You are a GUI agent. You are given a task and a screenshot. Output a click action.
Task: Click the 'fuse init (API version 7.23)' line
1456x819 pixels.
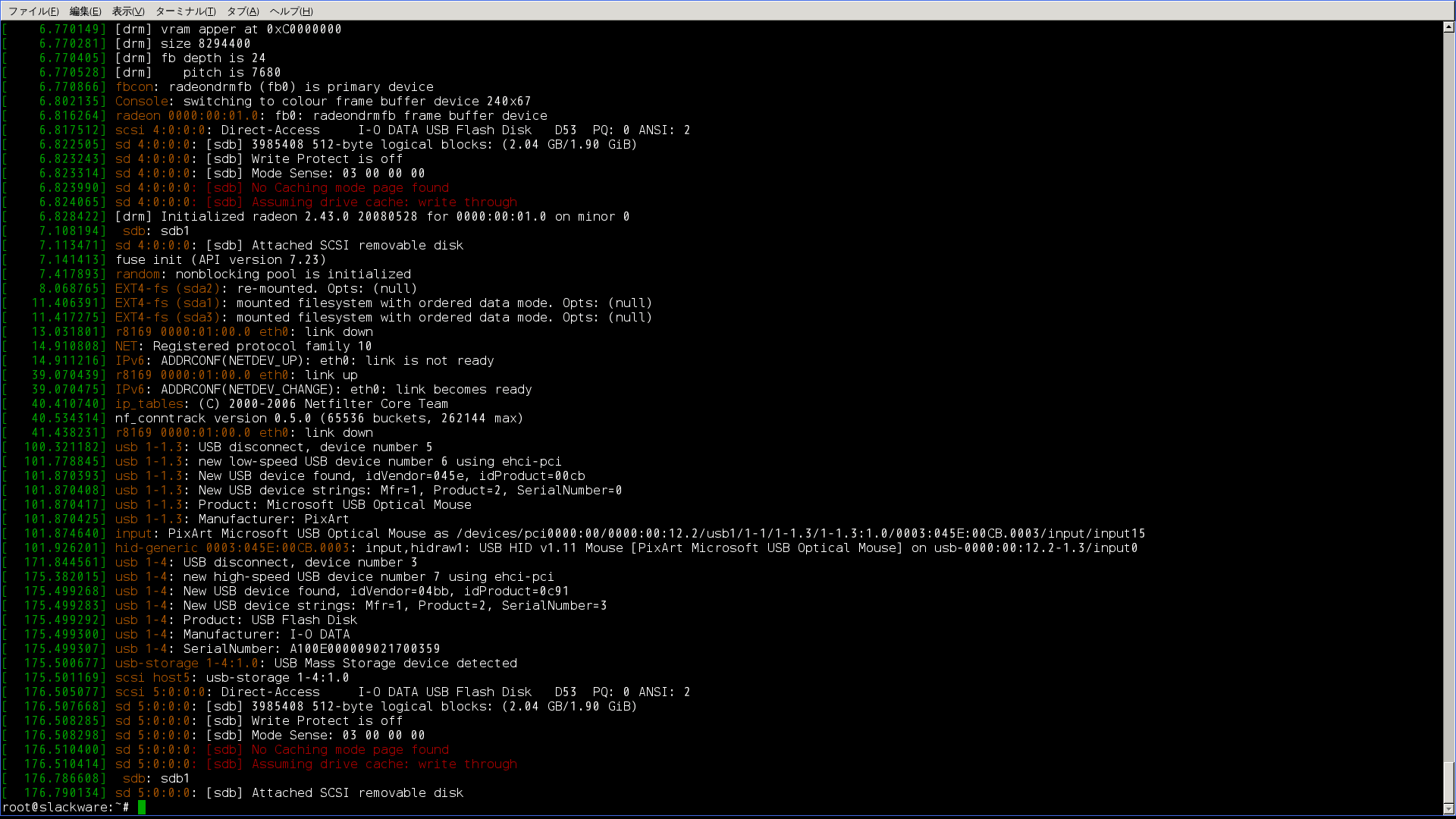pos(220,259)
